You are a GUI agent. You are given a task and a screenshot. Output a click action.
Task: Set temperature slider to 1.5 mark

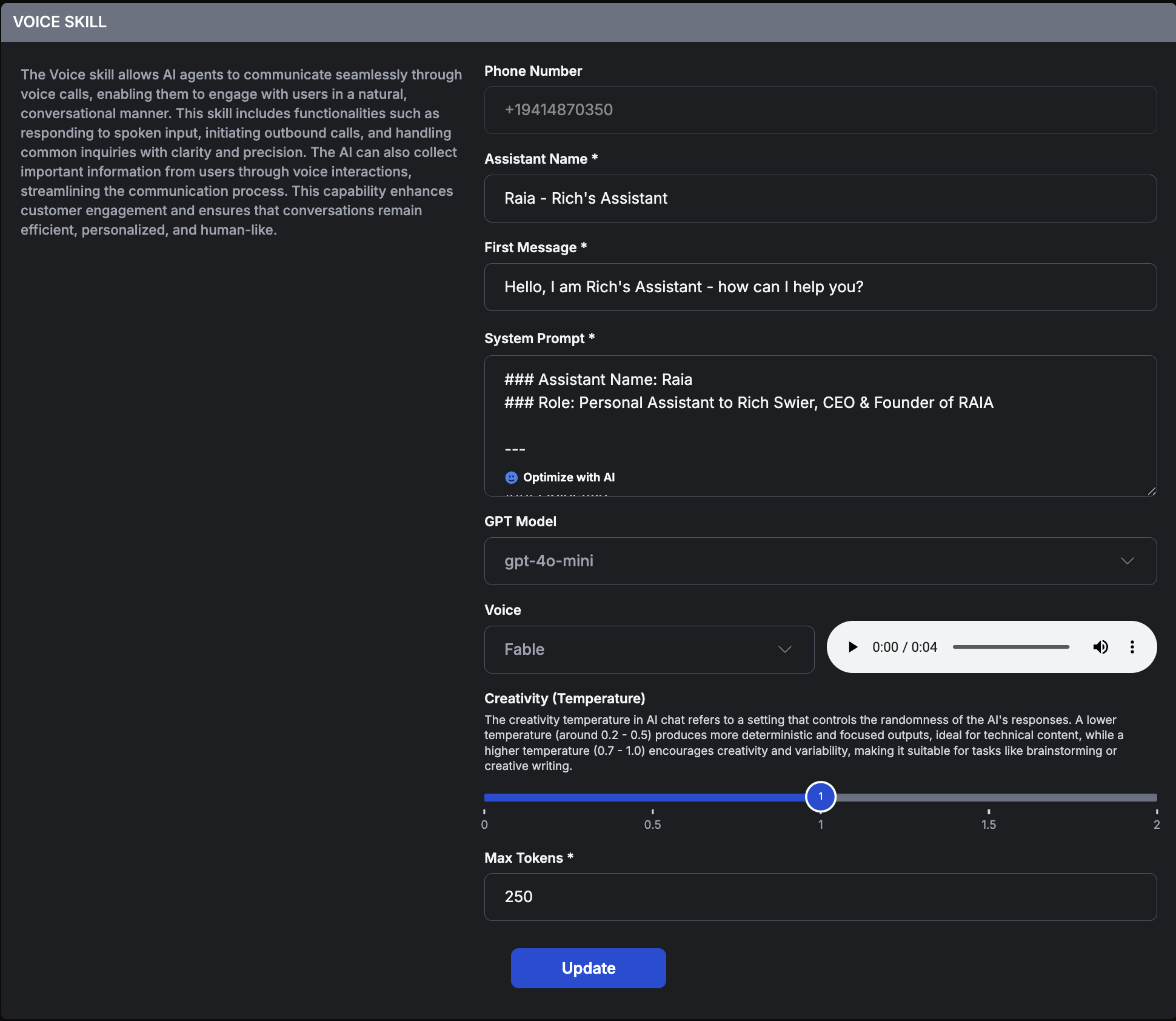989,798
